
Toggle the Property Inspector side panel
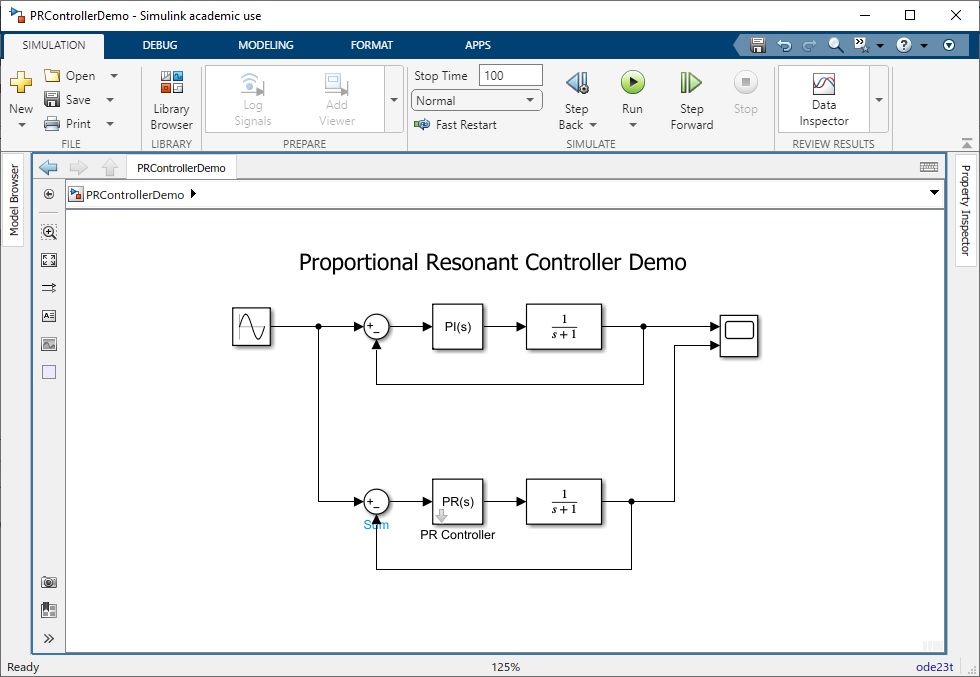point(965,210)
